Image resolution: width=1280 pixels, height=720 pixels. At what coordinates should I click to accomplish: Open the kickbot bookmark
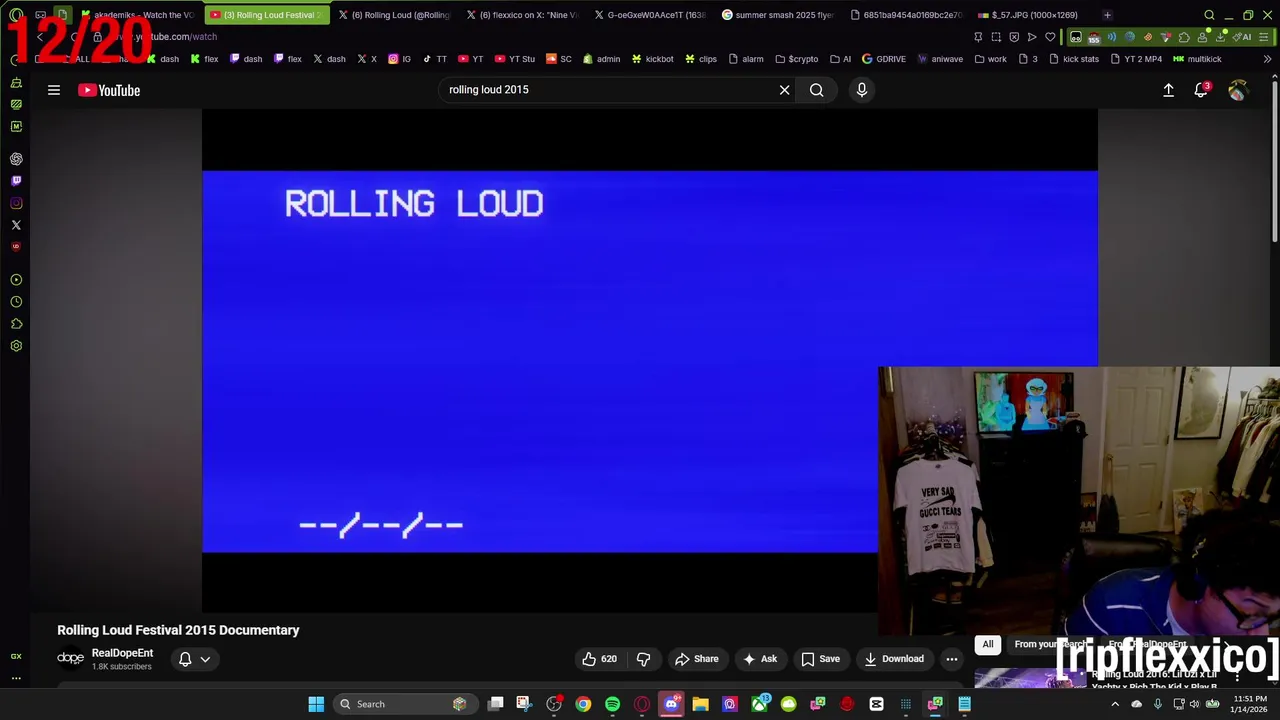[651, 59]
